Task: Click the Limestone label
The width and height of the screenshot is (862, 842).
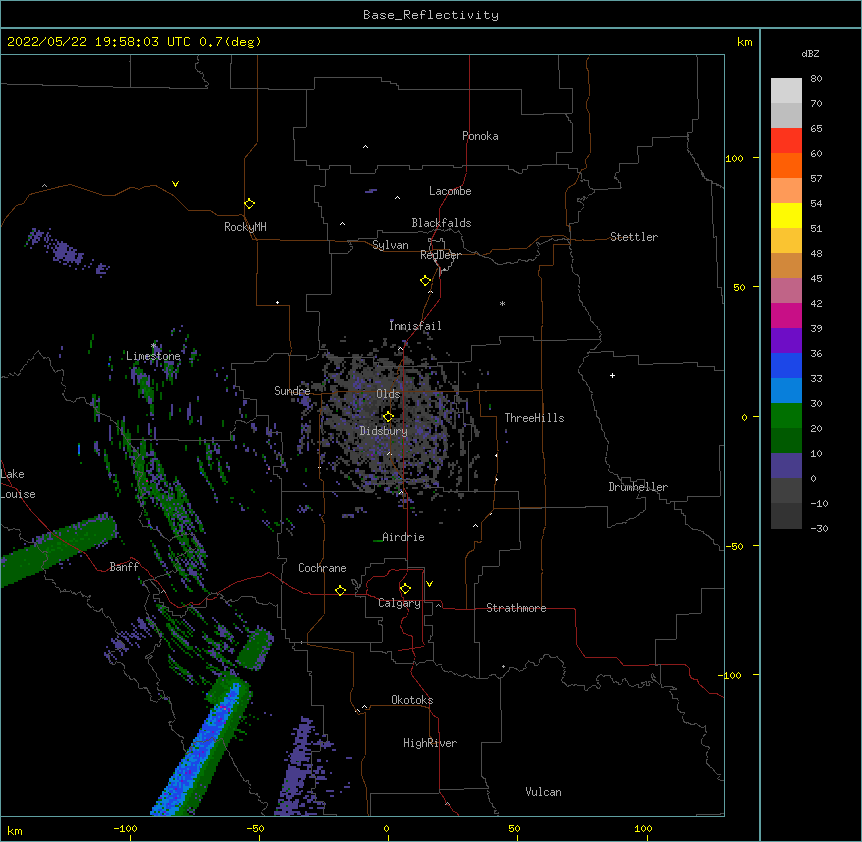Action: pos(153,356)
